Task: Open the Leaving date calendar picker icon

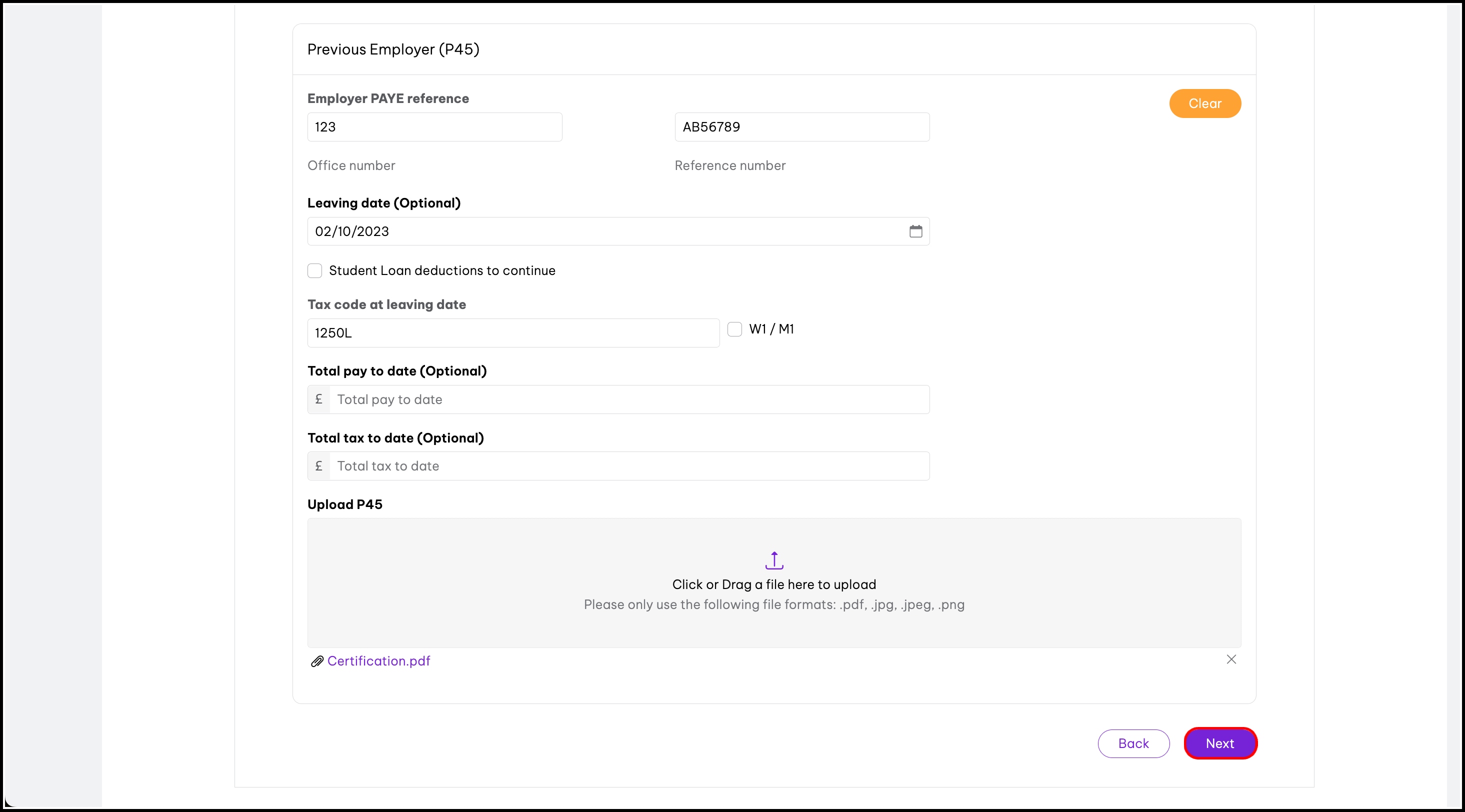Action: pos(915,231)
